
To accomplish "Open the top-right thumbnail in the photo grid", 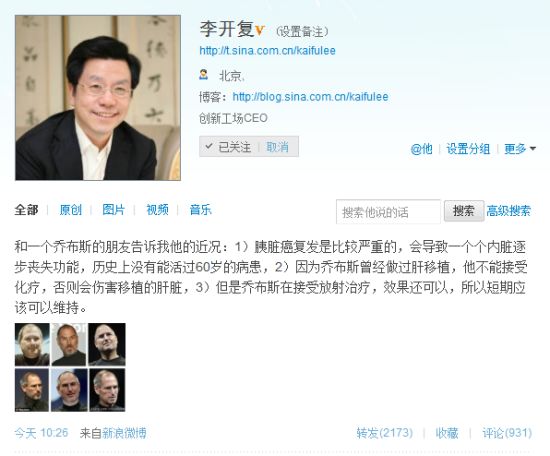I will (x=107, y=344).
